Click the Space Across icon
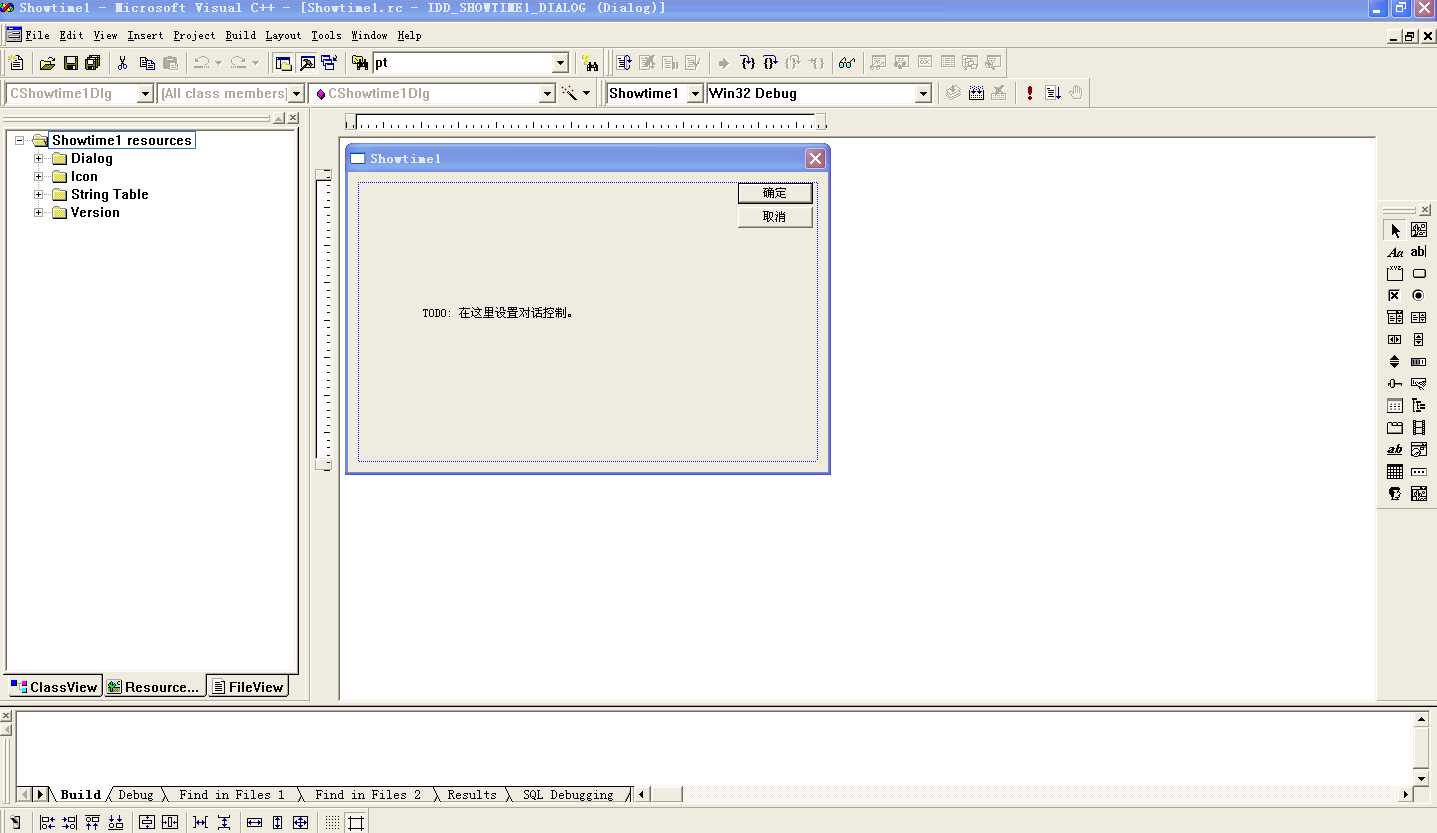Screen dimensions: 1437x833 pyautogui.click(x=201, y=822)
